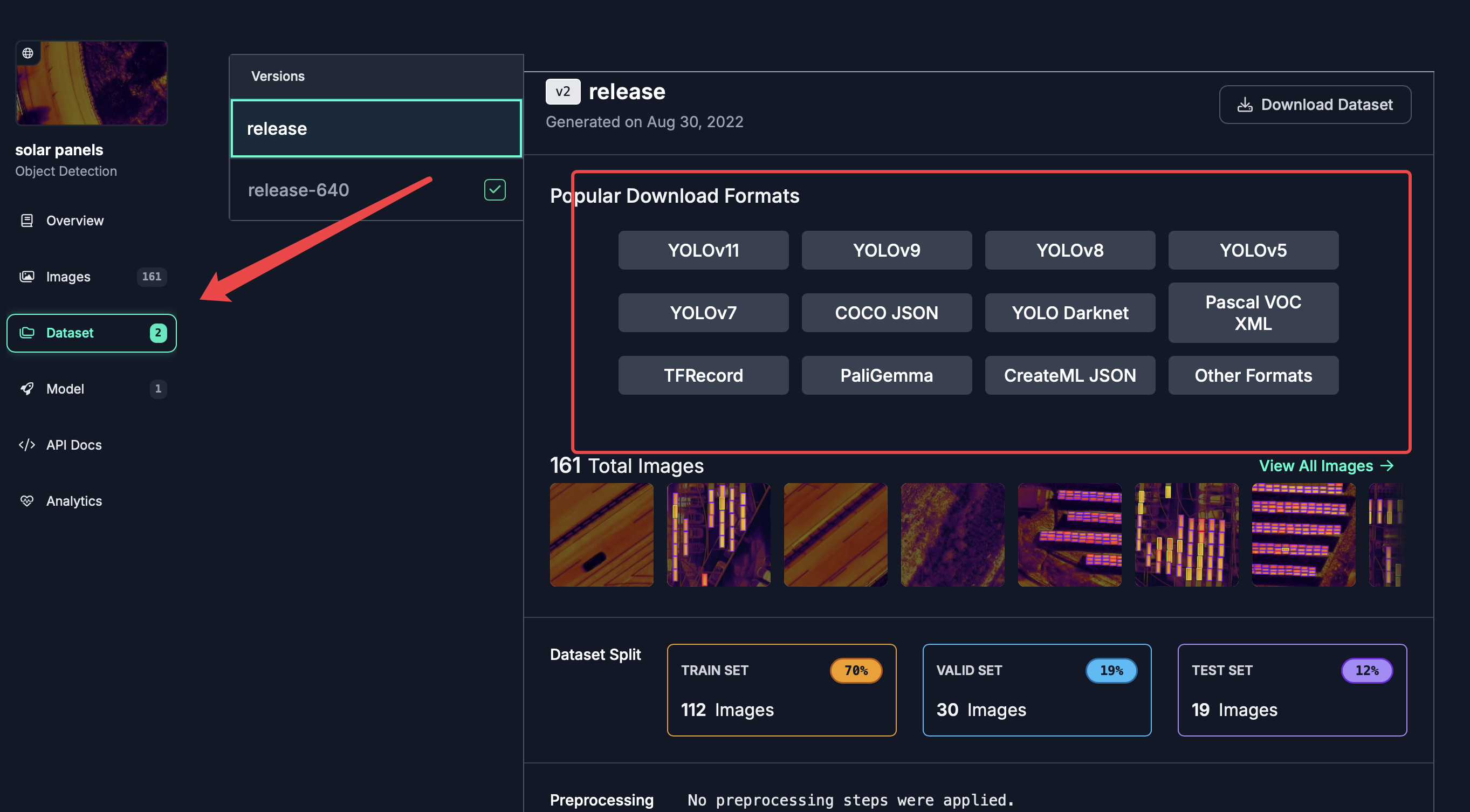
Task: Click the API Docs code brackets icon
Action: point(27,444)
